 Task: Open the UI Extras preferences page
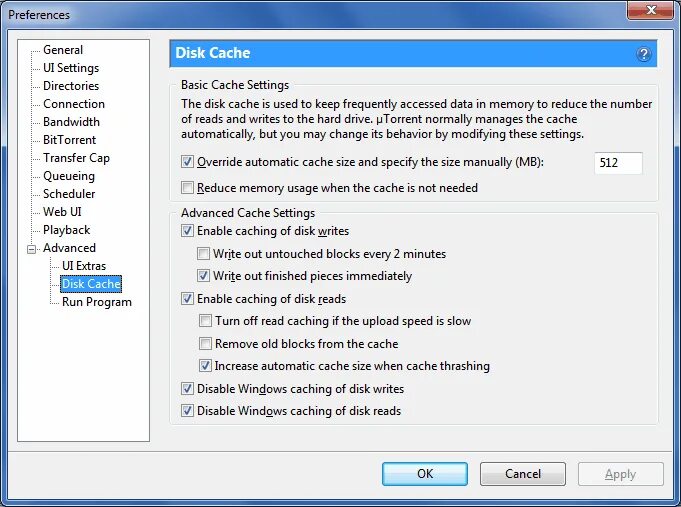tap(84, 266)
